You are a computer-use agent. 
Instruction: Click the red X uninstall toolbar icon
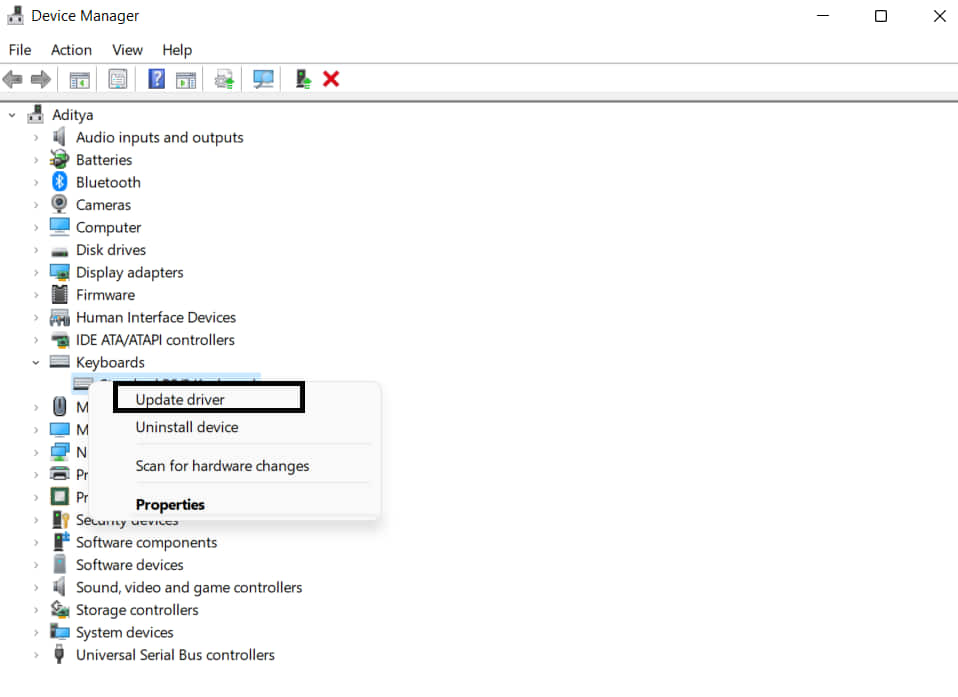331,79
